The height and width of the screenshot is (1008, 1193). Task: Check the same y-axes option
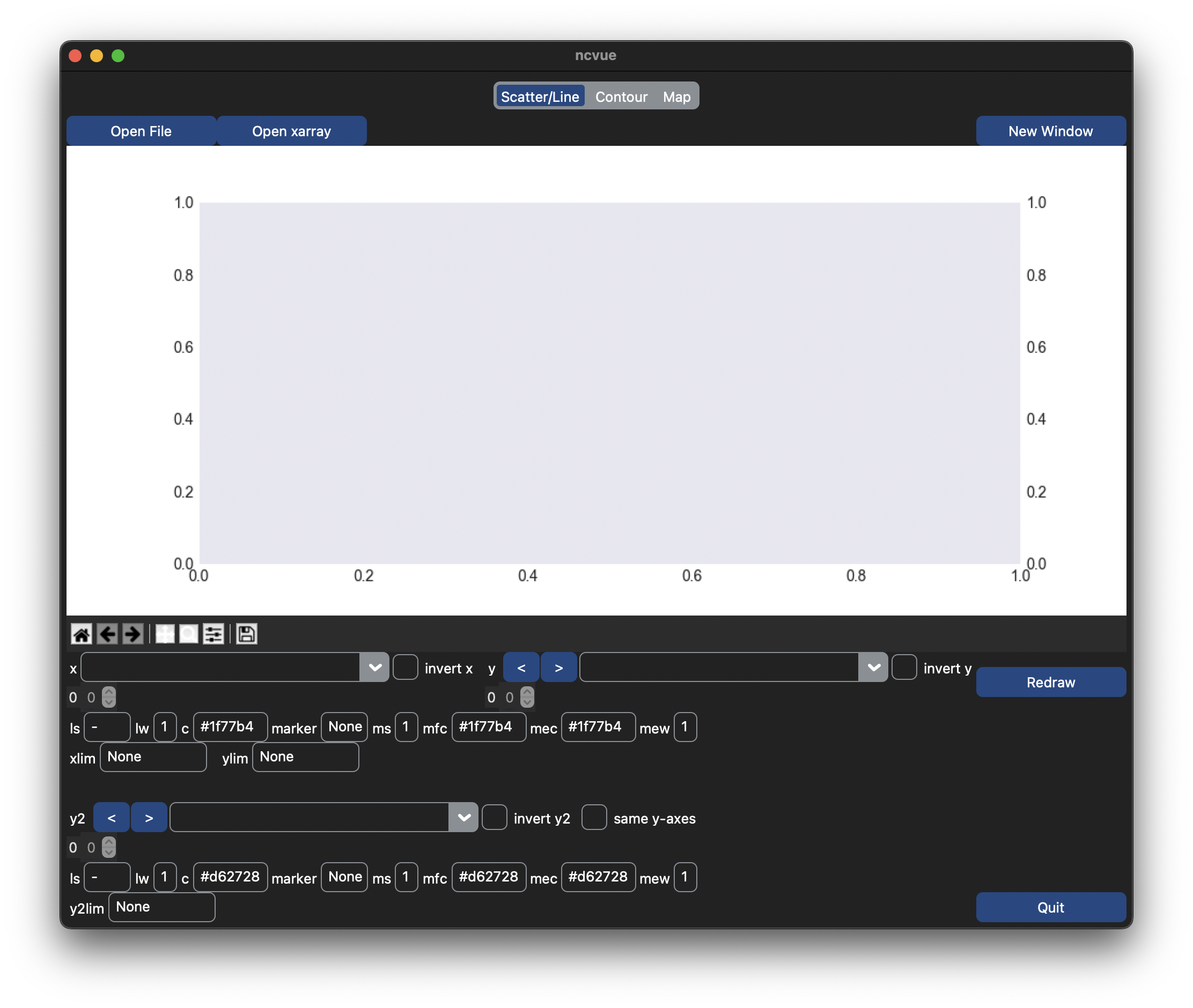(594, 818)
